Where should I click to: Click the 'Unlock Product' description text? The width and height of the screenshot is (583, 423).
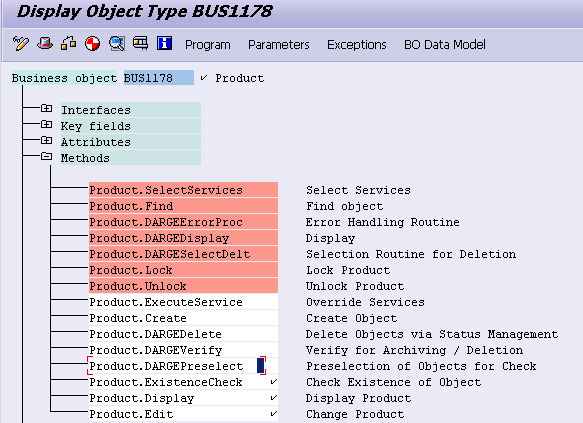pyautogui.click(x=355, y=286)
